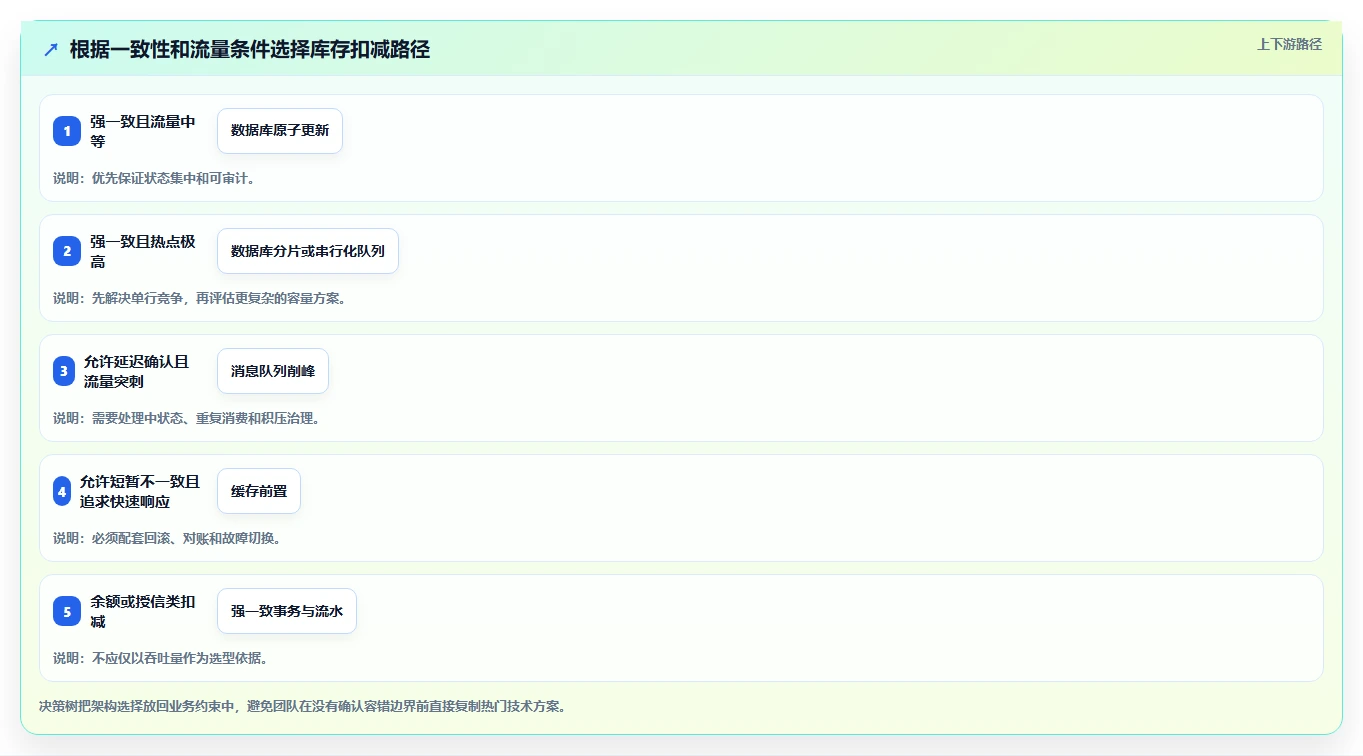Screen dimensions: 1363x756
Task: Select the 数据库原子更新 chip
Action: [x=280, y=131]
